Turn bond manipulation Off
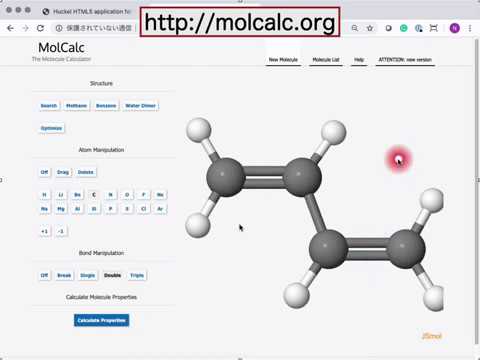Image resolution: width=480 pixels, height=360 pixels. pos(44,275)
